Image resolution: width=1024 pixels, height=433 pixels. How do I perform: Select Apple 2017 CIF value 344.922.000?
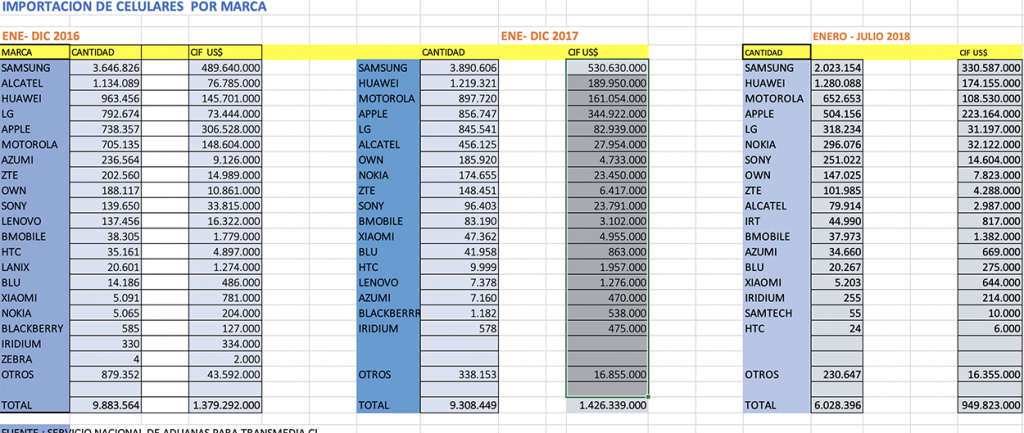(607, 114)
